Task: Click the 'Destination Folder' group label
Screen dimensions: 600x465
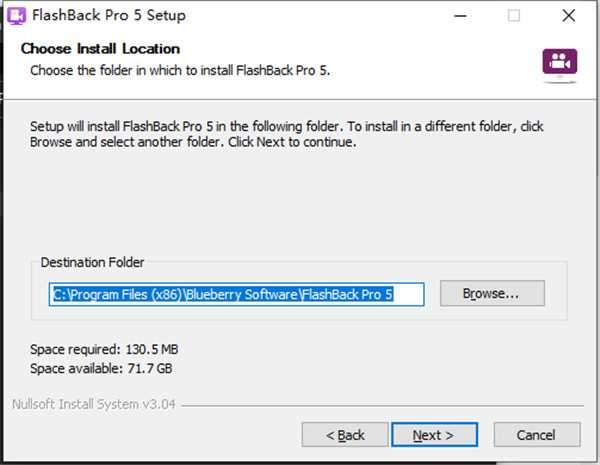Action: tap(92, 262)
